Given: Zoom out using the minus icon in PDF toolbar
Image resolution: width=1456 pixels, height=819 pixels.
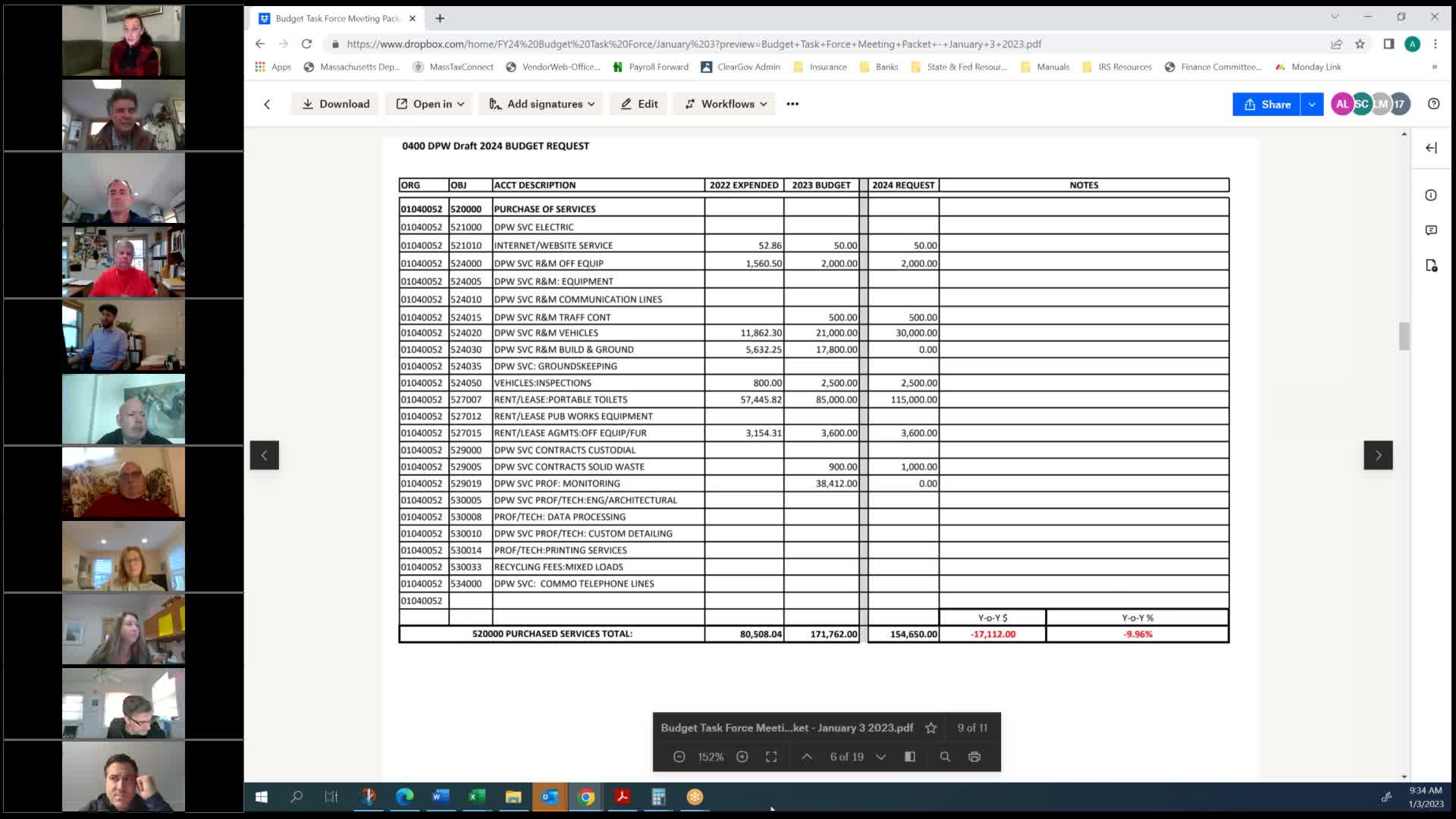Looking at the screenshot, I should [x=679, y=756].
